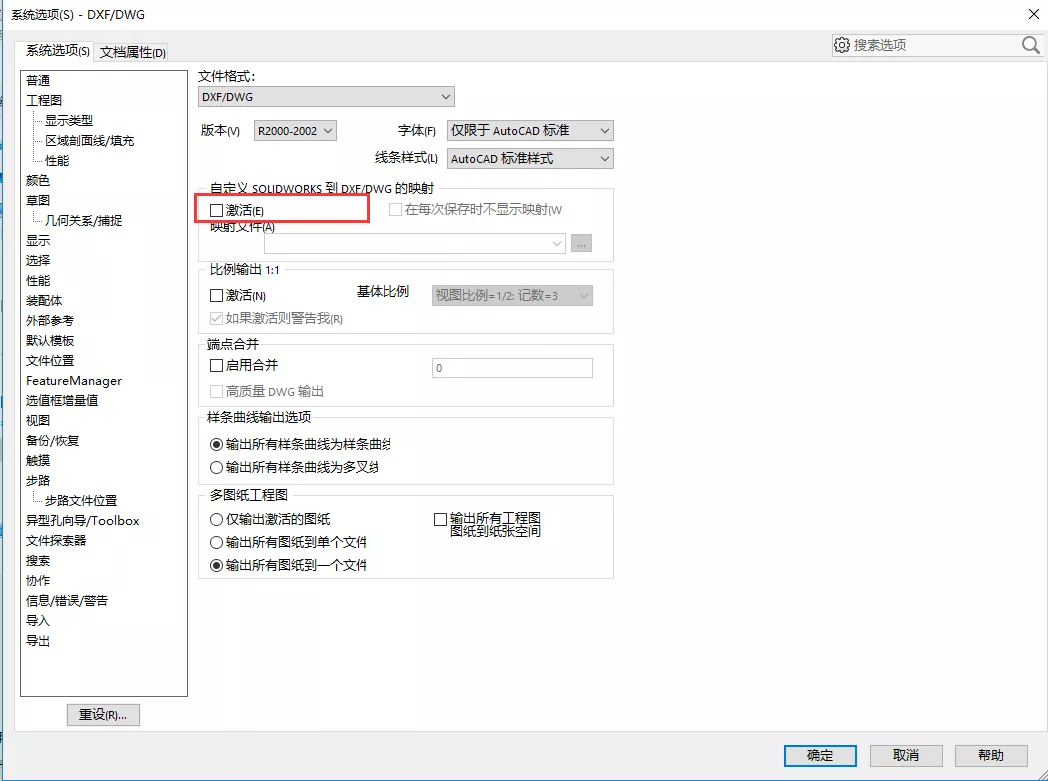The width and height of the screenshot is (1048, 781).
Task: Open the FeatureManager options page
Action: 77,380
